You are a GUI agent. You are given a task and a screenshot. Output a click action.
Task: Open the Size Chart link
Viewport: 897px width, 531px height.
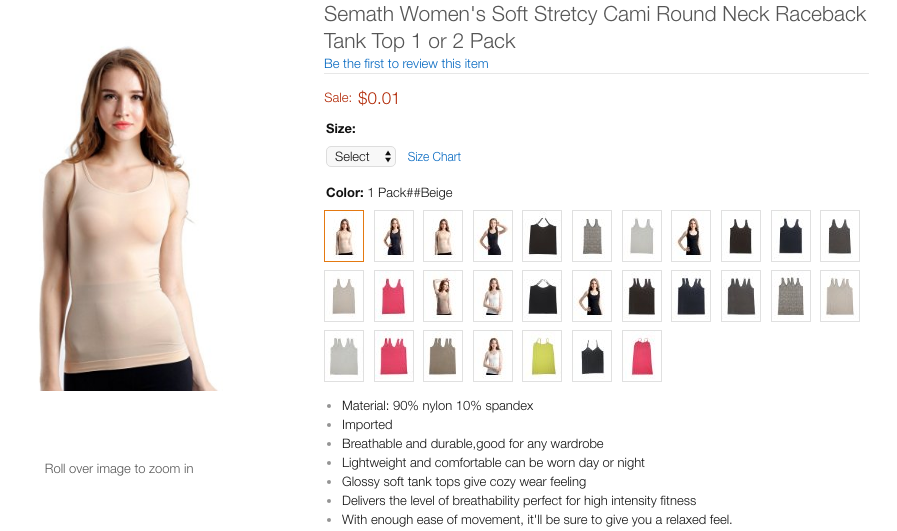tap(434, 157)
